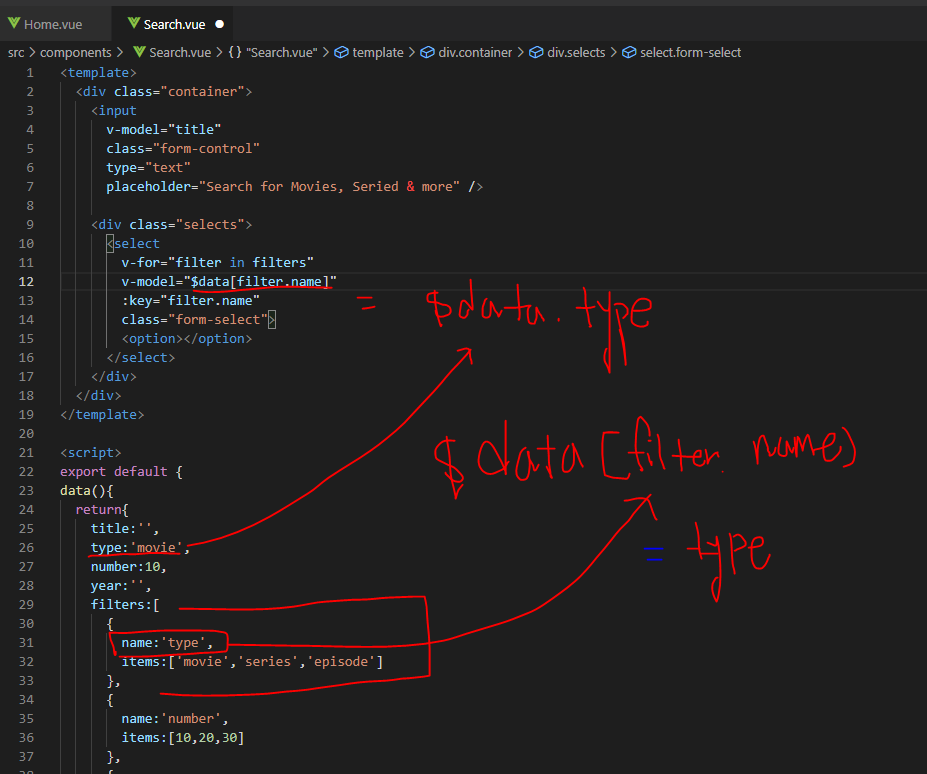Open the components breadcrumb
The height and width of the screenshot is (774, 927).
coord(76,53)
